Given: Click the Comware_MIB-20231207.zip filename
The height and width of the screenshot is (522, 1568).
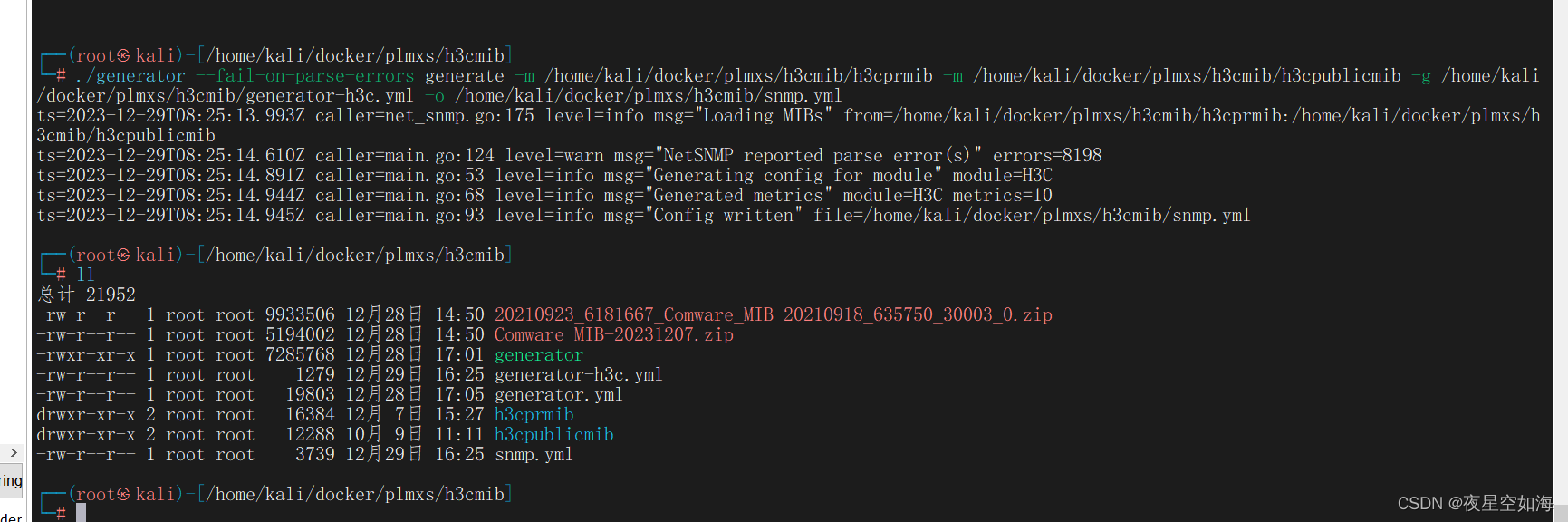Looking at the screenshot, I should click(x=613, y=335).
